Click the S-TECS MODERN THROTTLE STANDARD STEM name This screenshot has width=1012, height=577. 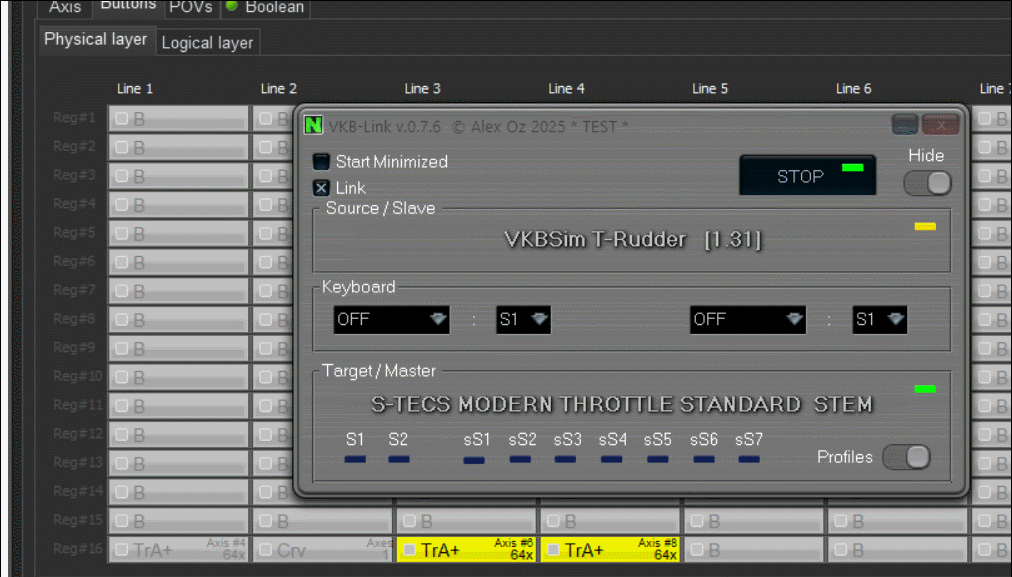[622, 404]
